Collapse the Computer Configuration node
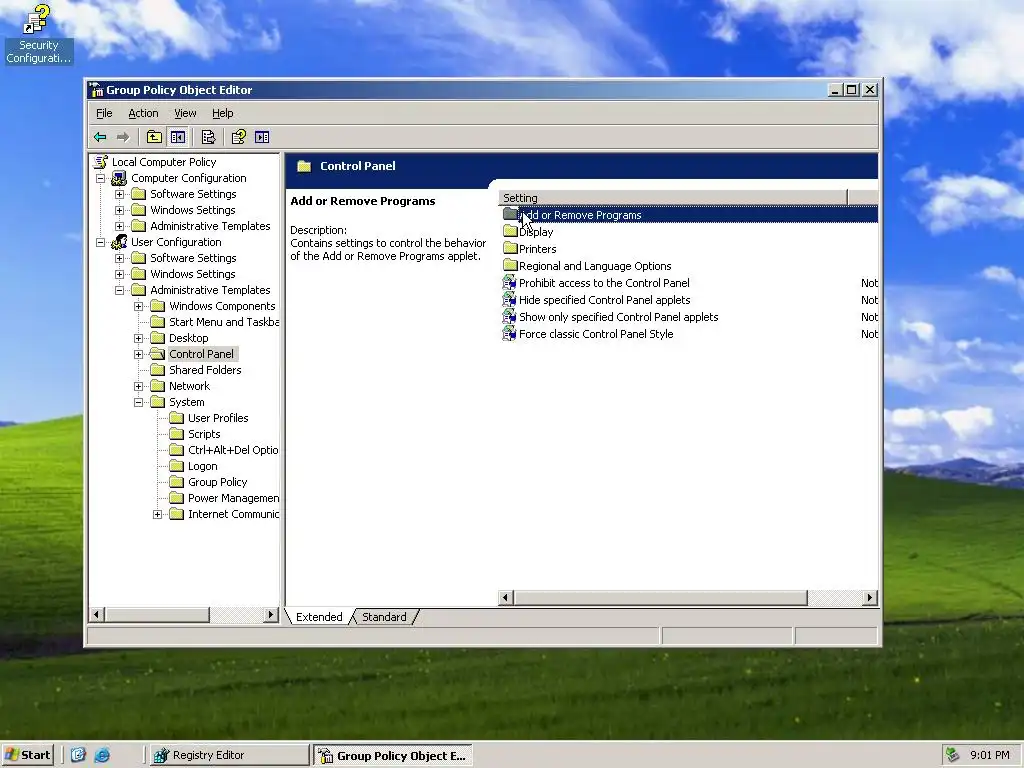The image size is (1024, 768). coord(101,178)
